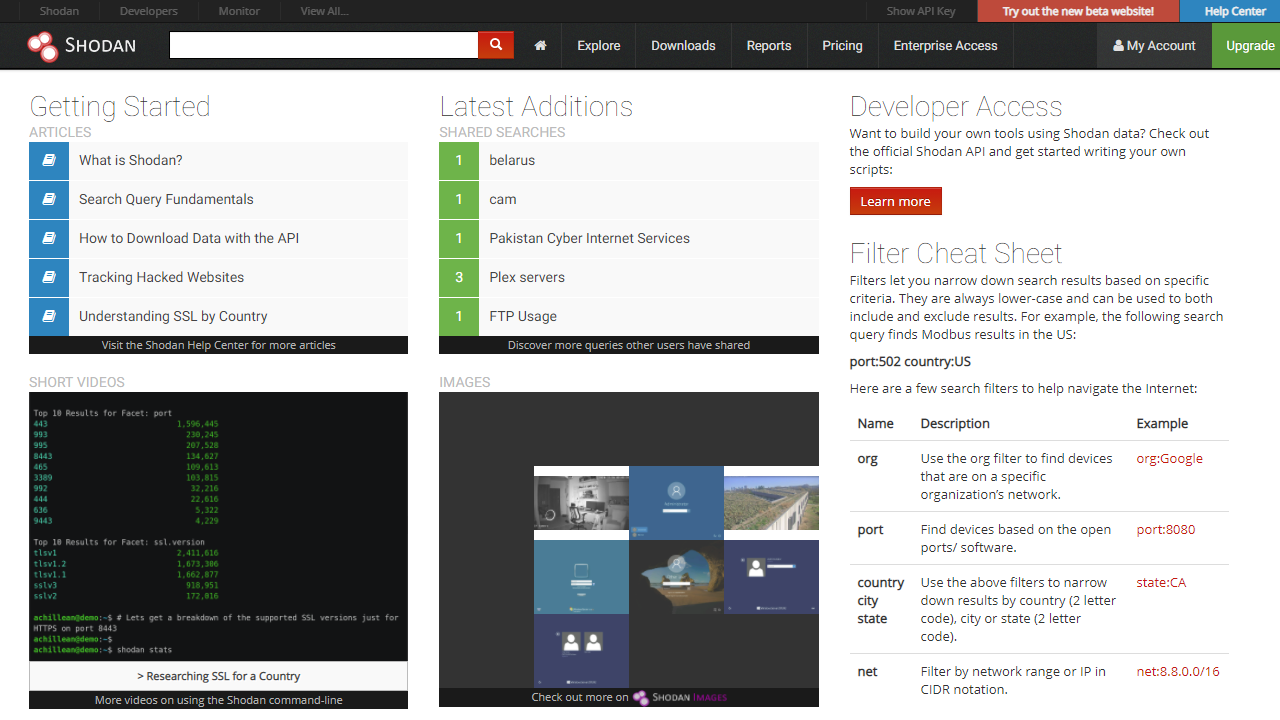Open shared search Pakistan Cyber Internet Services
The image size is (1280, 720).
tap(589, 238)
